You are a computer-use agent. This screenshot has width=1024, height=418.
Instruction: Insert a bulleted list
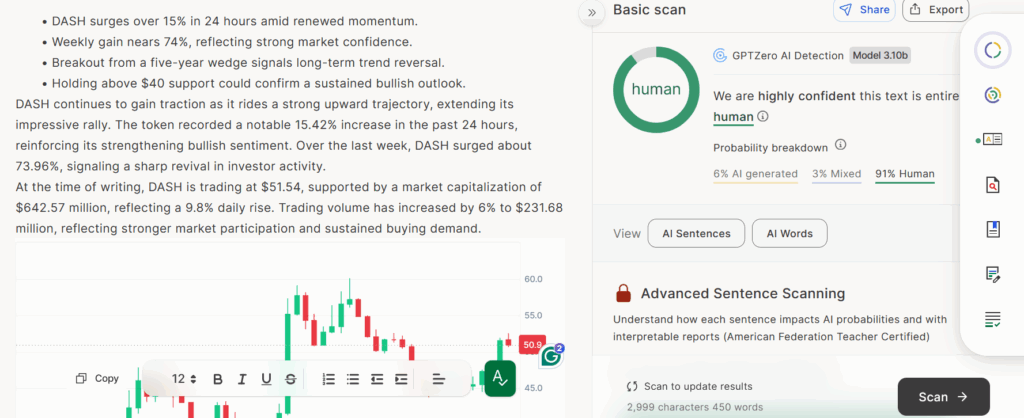point(352,379)
